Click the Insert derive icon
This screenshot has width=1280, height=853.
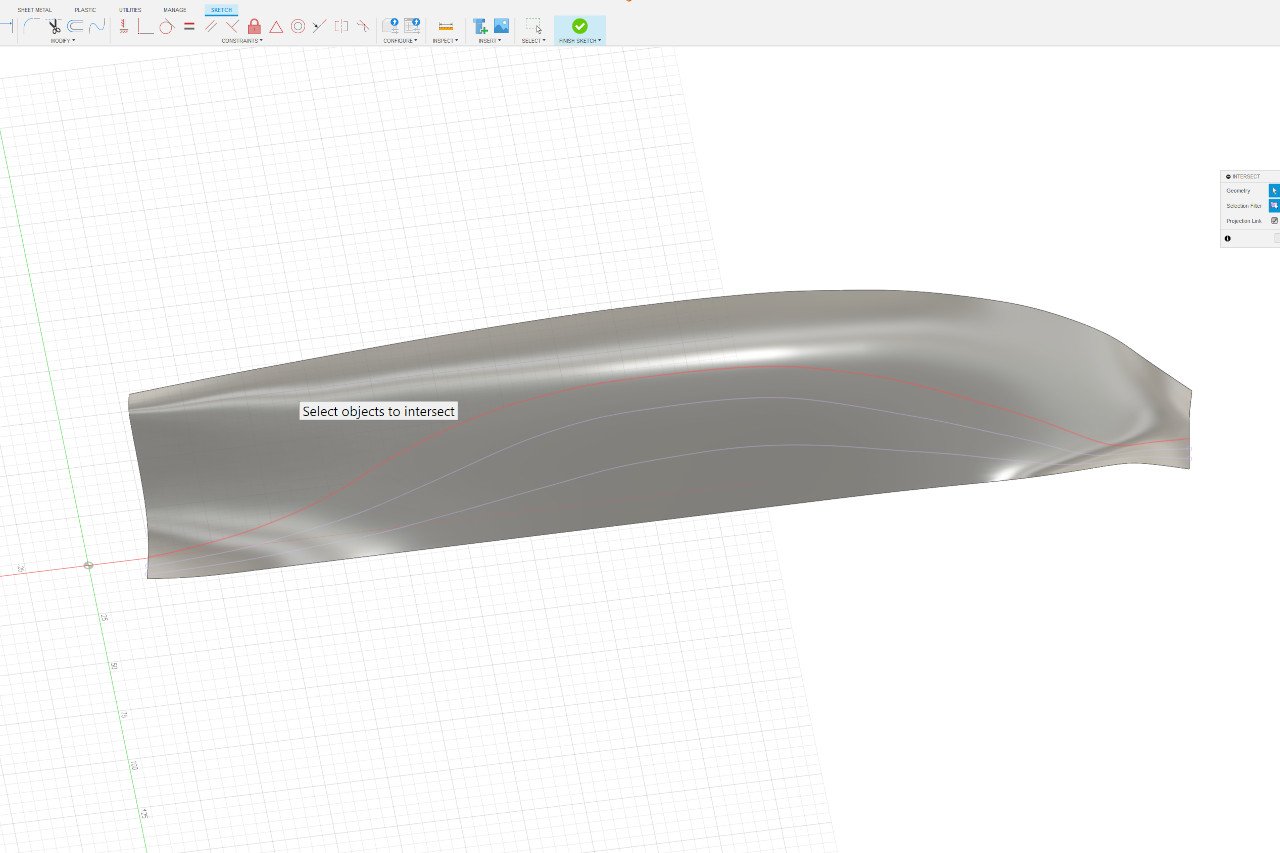[480, 26]
